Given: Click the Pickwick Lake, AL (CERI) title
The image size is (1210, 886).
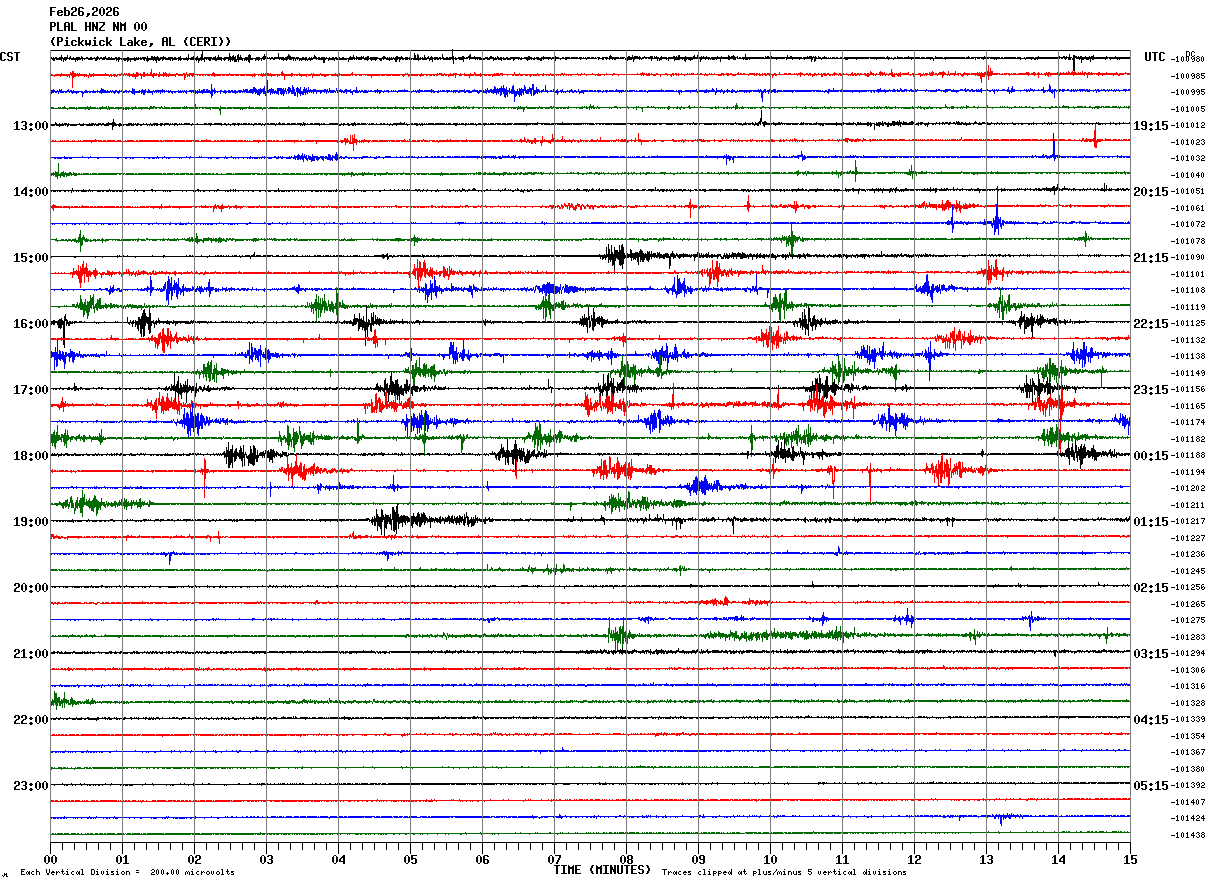Looking at the screenshot, I should (x=141, y=42).
